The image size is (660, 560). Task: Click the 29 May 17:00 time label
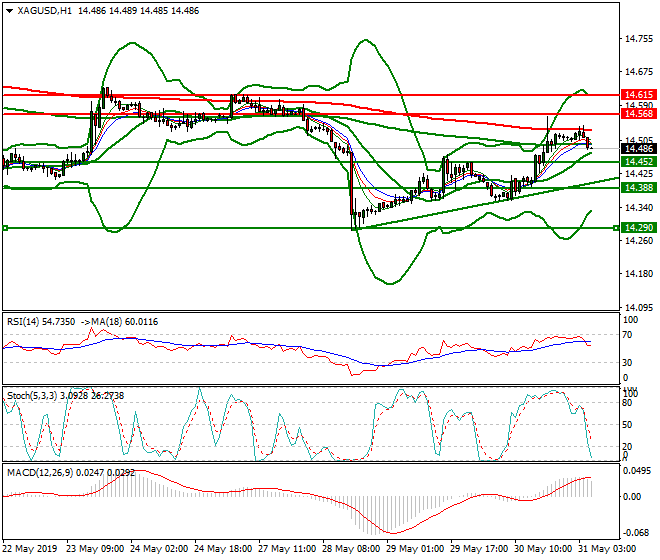pos(479,549)
